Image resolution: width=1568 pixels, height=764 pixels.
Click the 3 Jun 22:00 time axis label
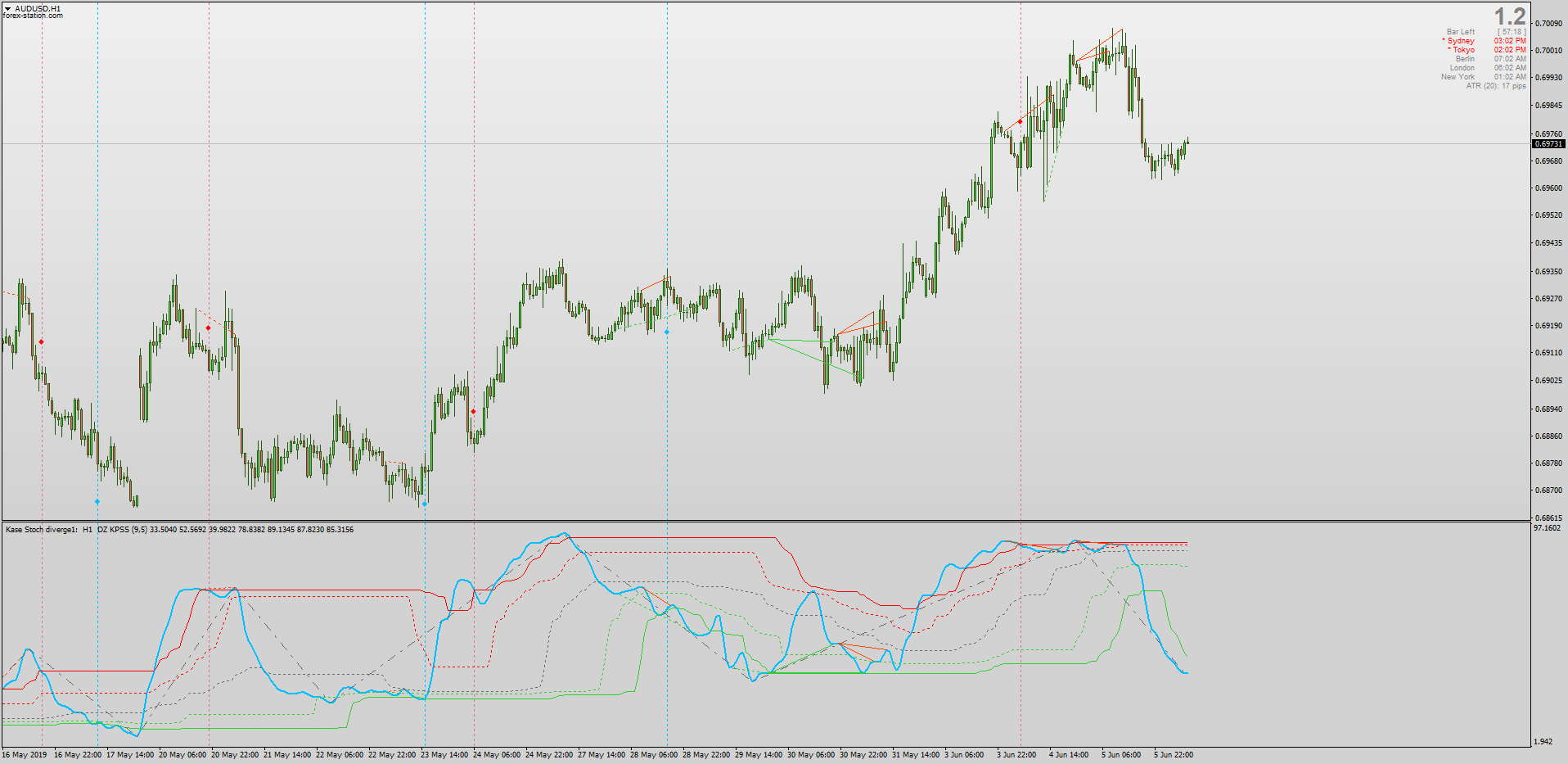1016,755
